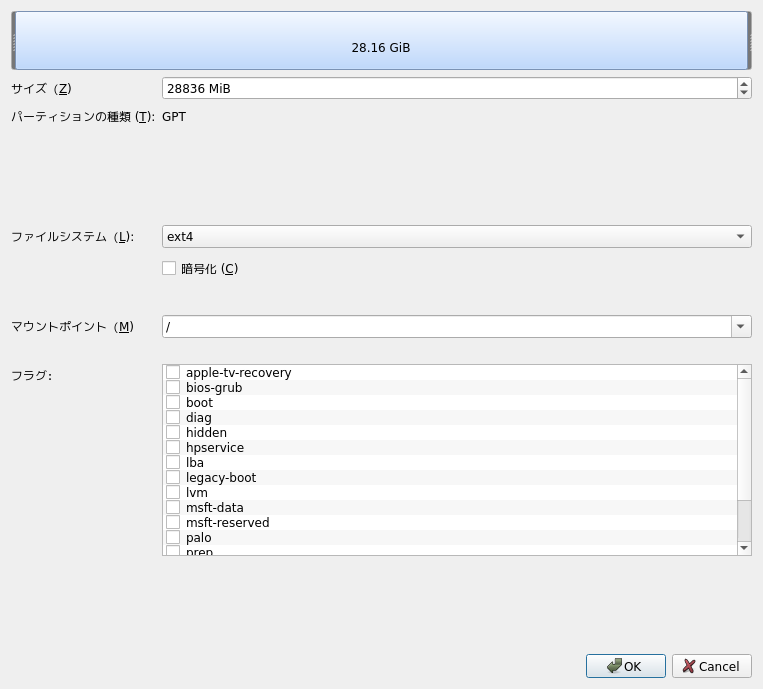
Task: Open the ext4 file system dropdown
Action: pos(456,237)
